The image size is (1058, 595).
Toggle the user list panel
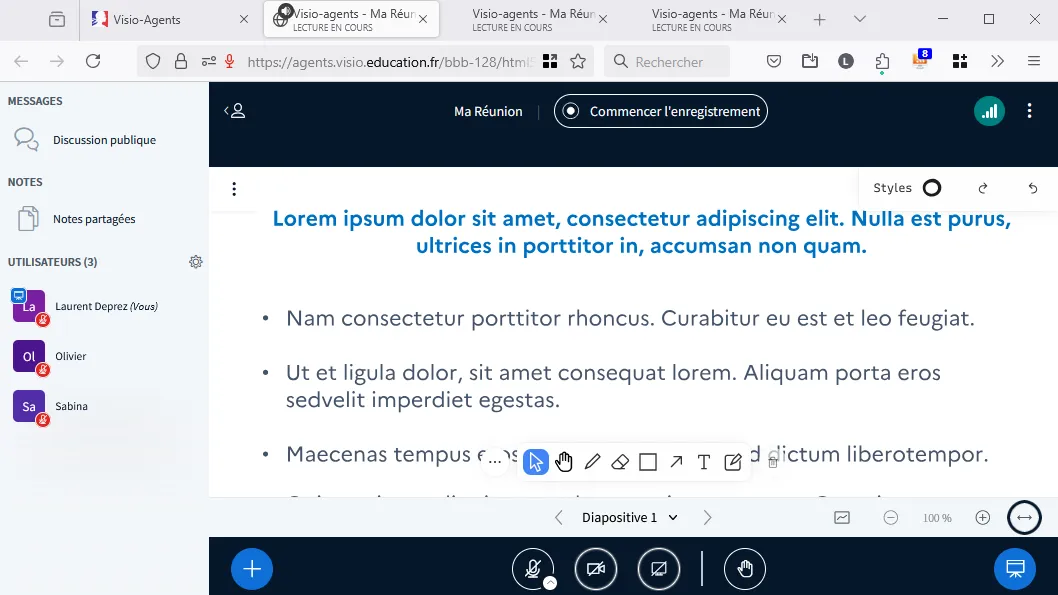point(235,111)
